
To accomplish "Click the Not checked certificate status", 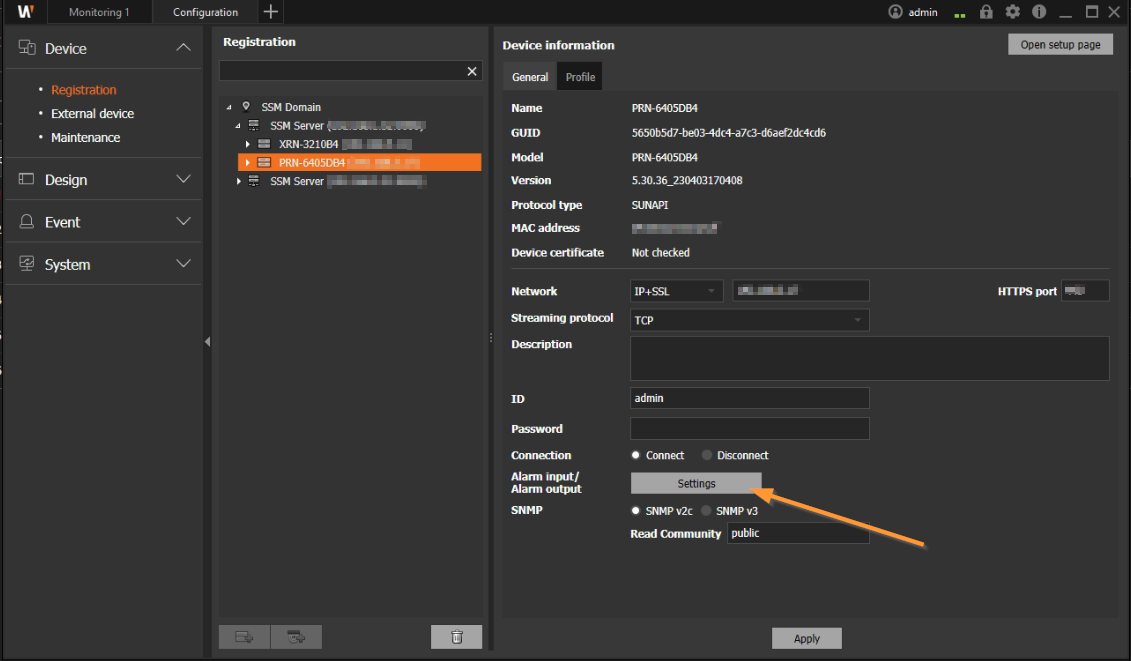I will click(661, 253).
